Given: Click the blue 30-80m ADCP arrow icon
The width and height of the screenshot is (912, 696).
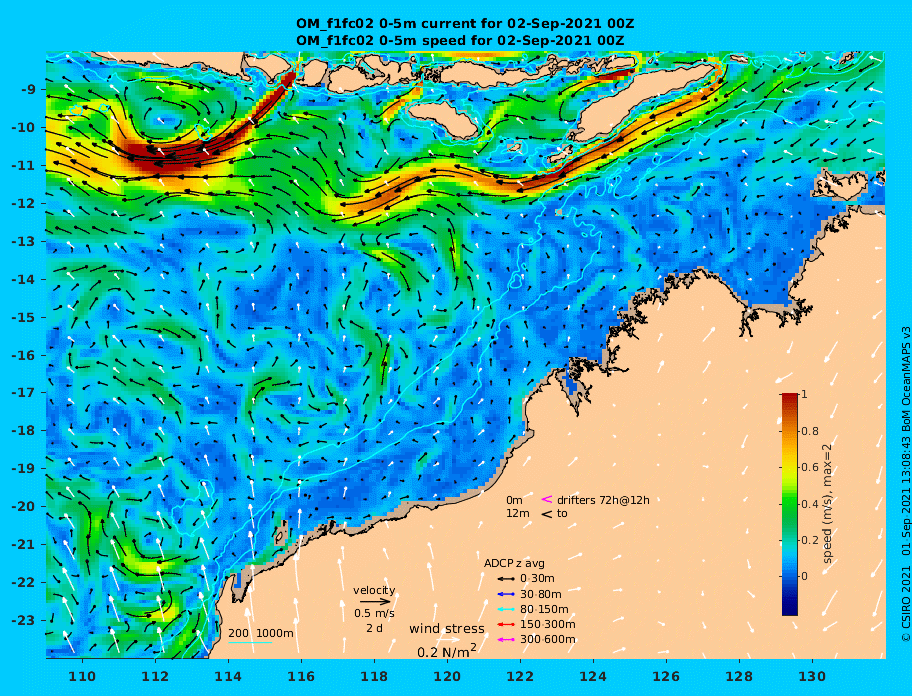Looking at the screenshot, I should click(x=506, y=594).
